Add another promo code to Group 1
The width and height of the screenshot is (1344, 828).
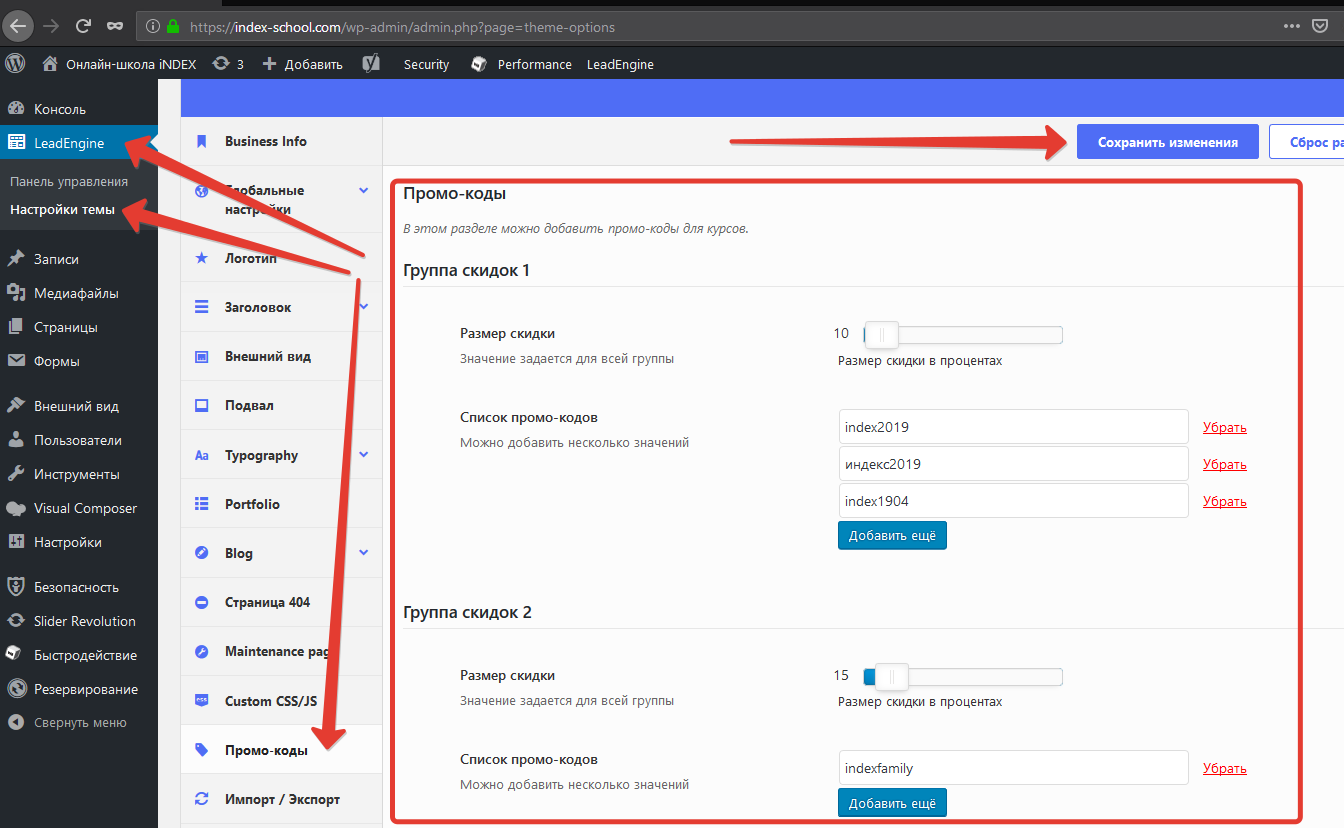(x=892, y=536)
